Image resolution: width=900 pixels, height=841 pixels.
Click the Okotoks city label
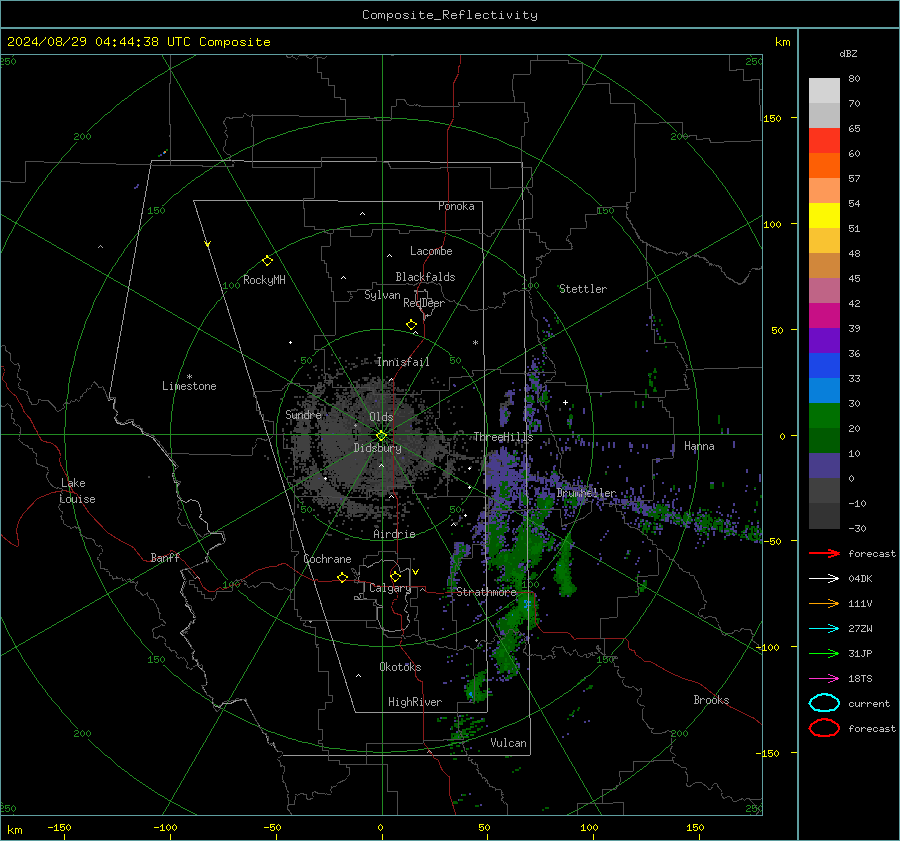(x=400, y=667)
